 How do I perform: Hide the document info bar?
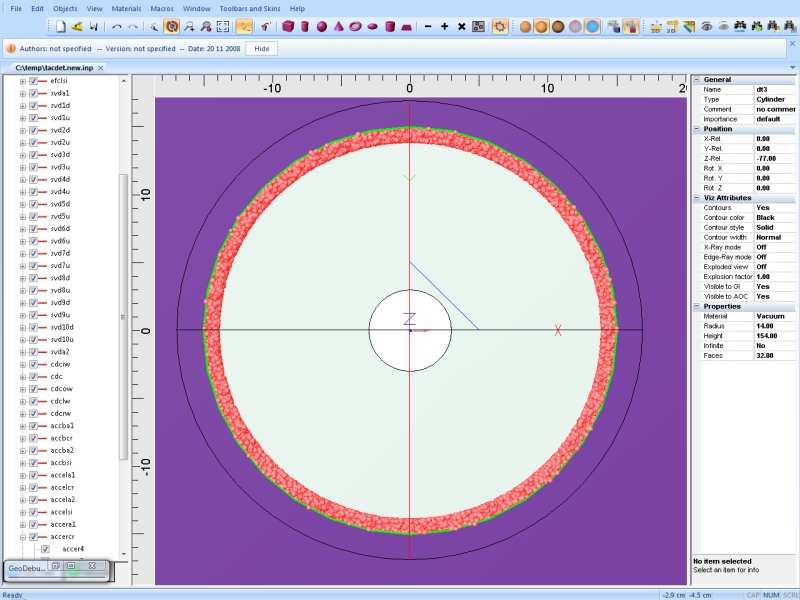tap(262, 48)
